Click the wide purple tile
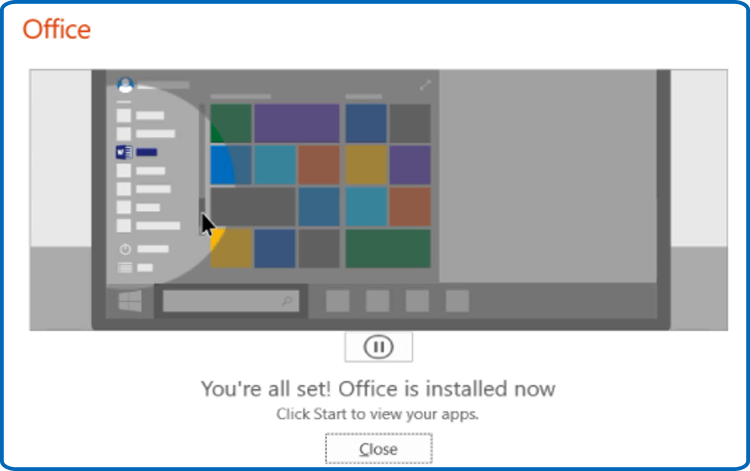Screen dimensions: 750x471 (x=297, y=123)
